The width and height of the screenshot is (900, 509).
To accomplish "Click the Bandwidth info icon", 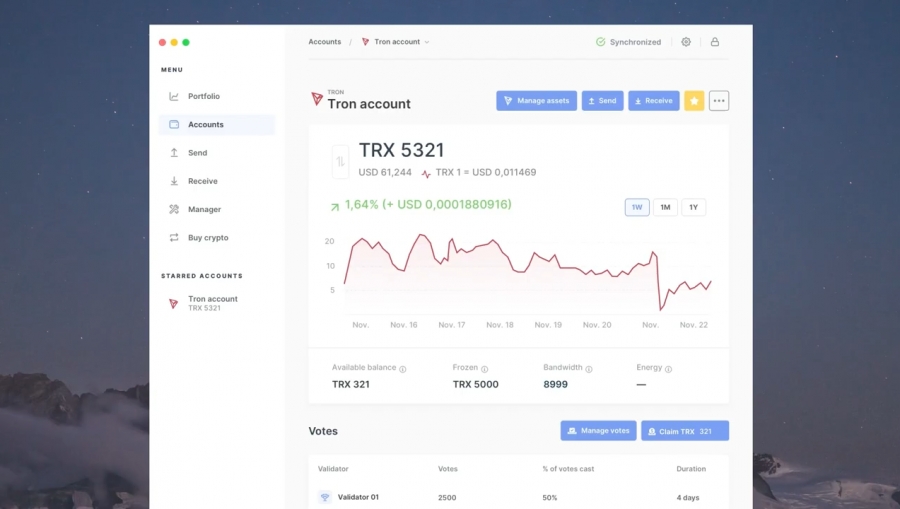I will click(589, 369).
